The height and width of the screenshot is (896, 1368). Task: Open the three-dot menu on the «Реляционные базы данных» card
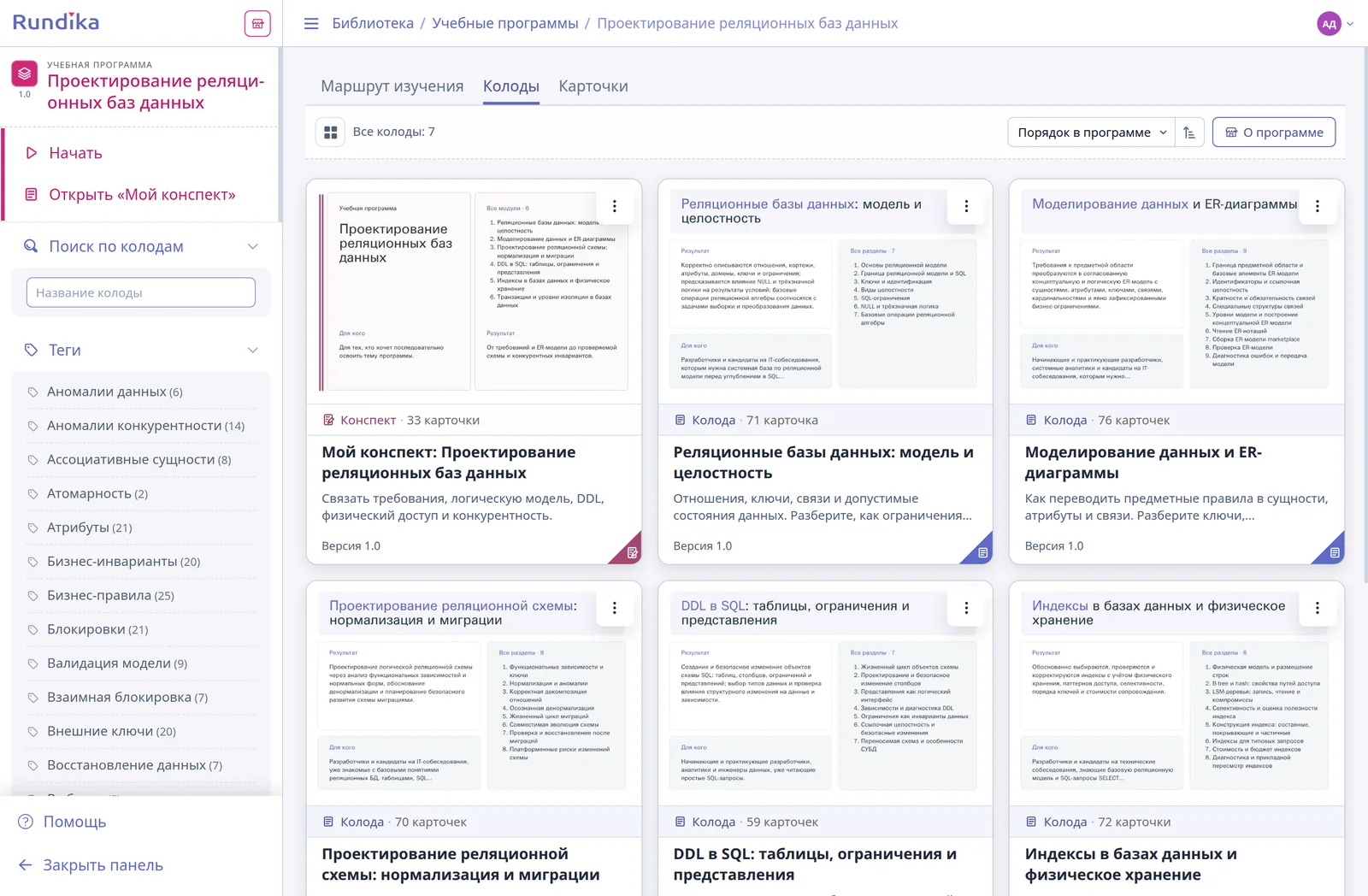point(966,206)
